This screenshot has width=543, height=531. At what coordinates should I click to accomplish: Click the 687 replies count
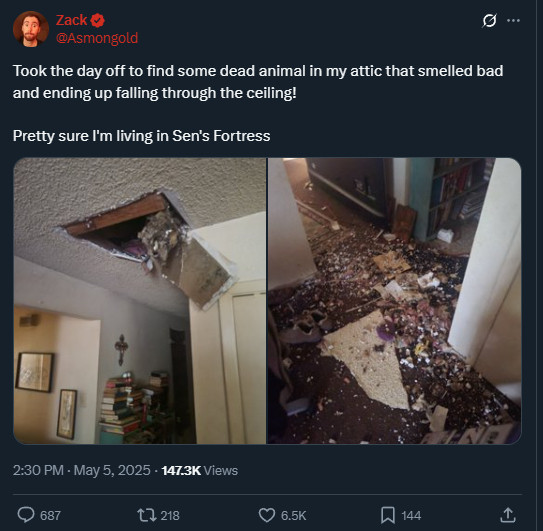(x=51, y=515)
